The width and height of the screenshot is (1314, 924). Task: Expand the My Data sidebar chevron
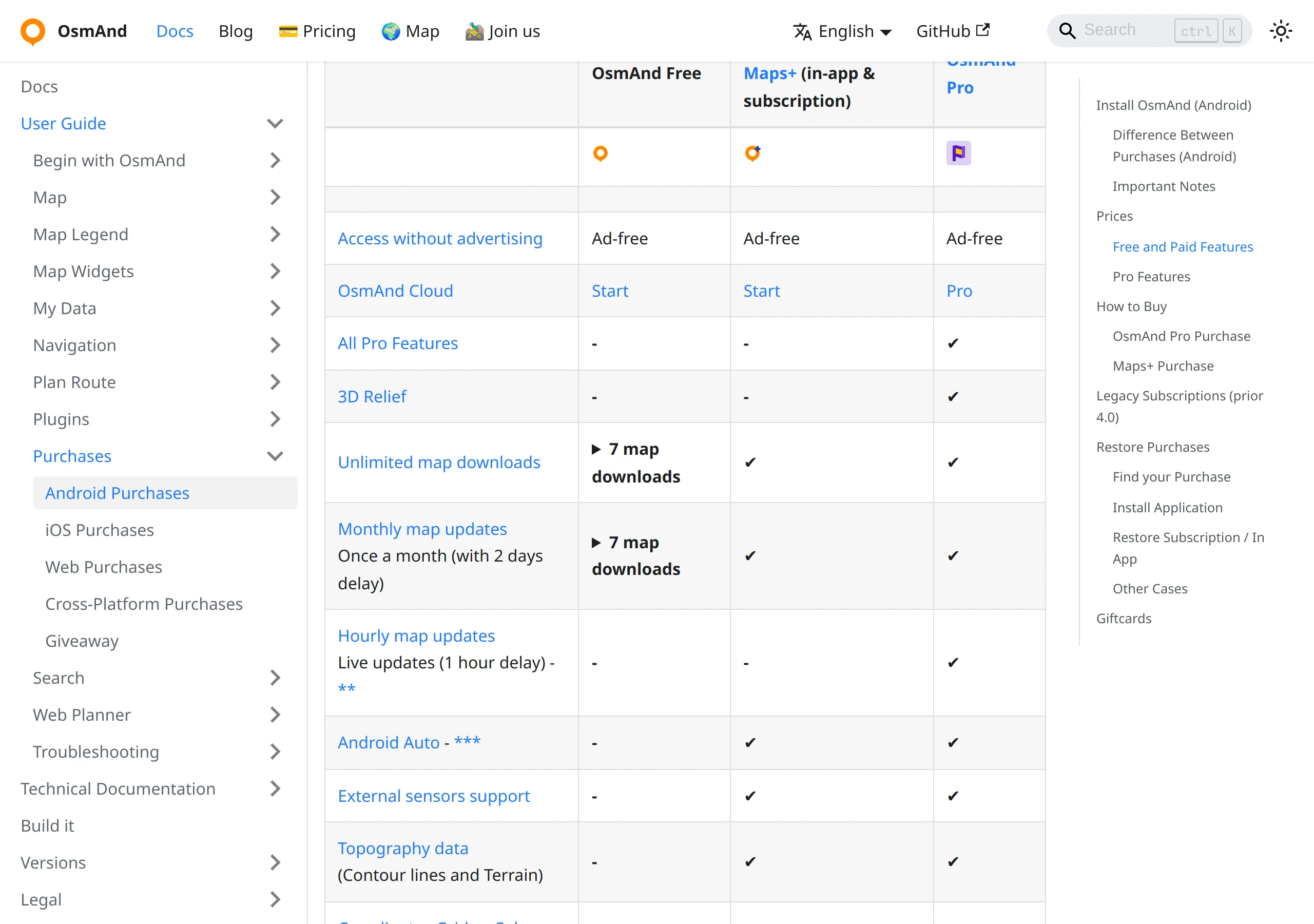tap(275, 308)
